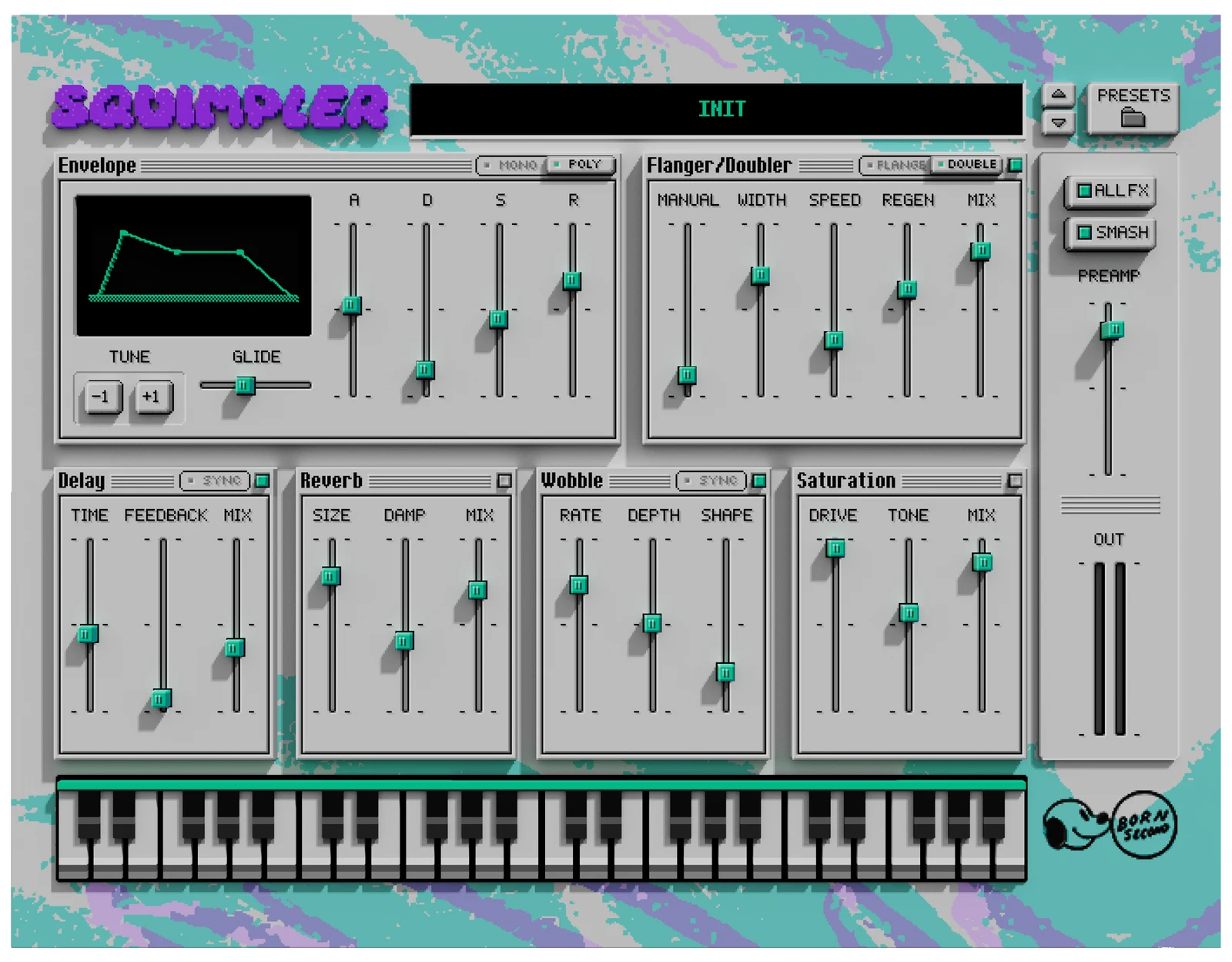Enable the Flanger/Doubler effect power box
Image resolution: width=1232 pixels, height=962 pixels.
1016,165
